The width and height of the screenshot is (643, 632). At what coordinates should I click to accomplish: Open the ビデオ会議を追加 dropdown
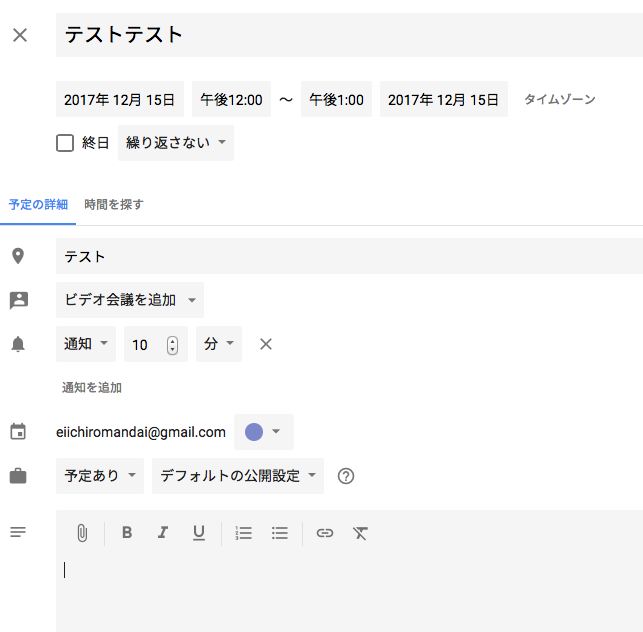pos(130,300)
